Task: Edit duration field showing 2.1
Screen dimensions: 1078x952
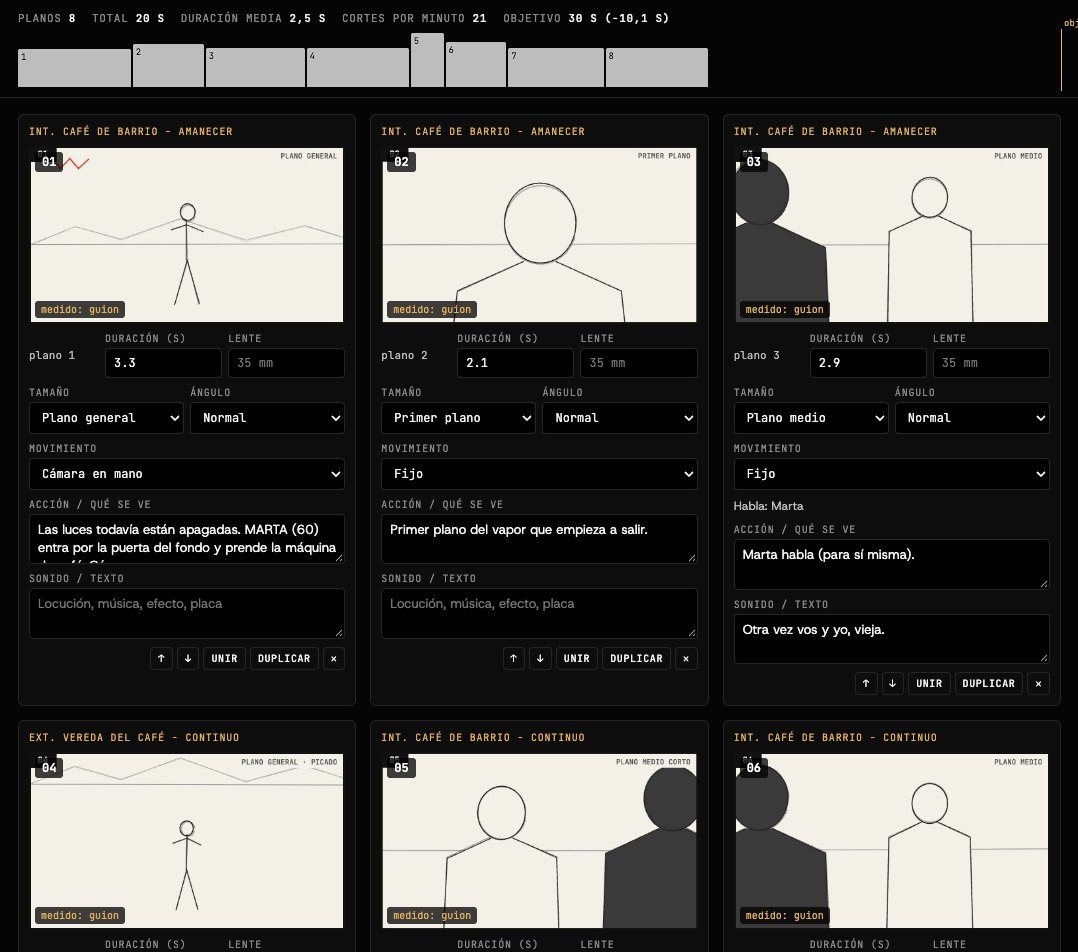Action: point(515,363)
